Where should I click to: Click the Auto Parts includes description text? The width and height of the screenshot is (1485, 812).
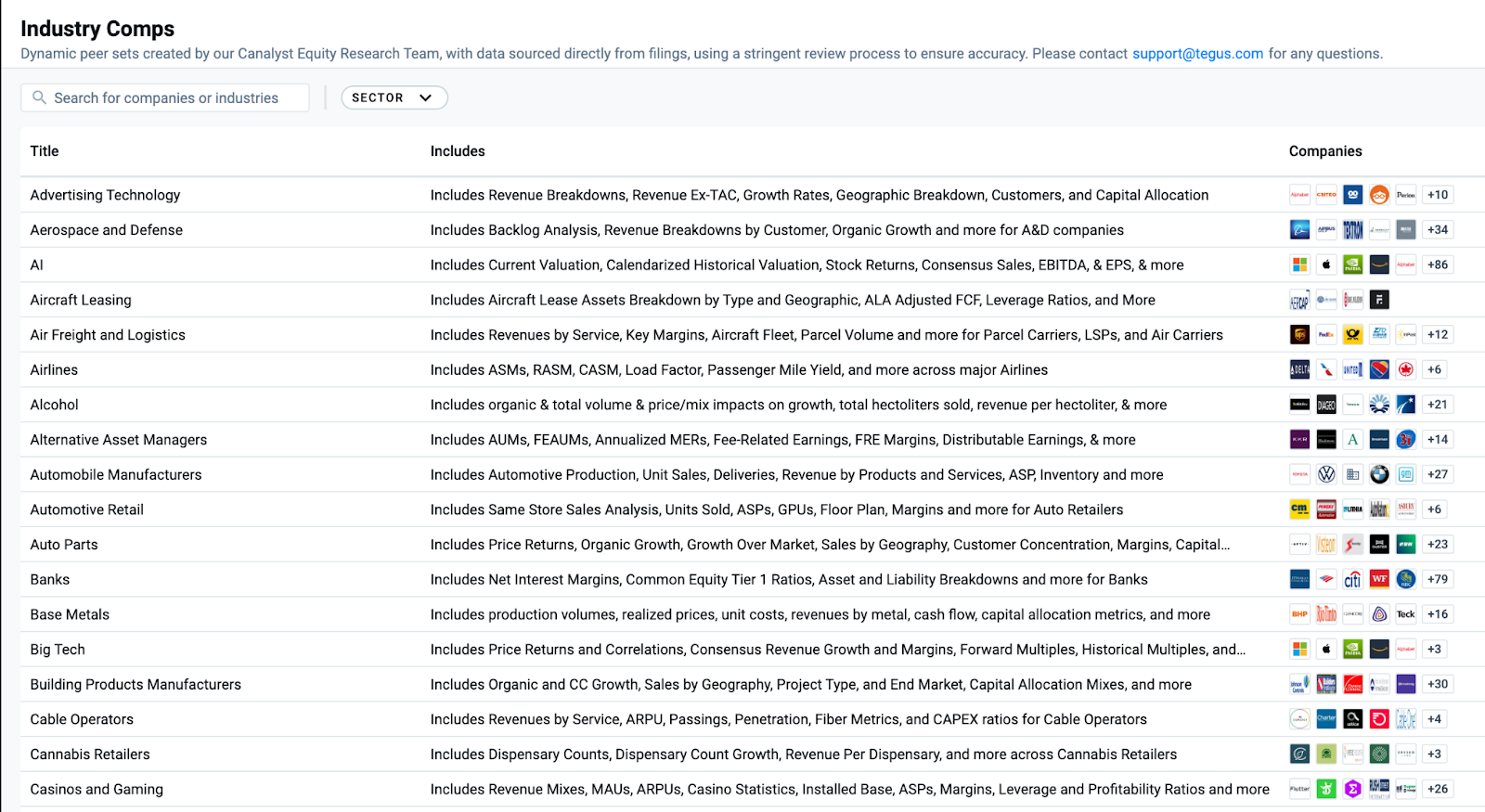click(830, 545)
